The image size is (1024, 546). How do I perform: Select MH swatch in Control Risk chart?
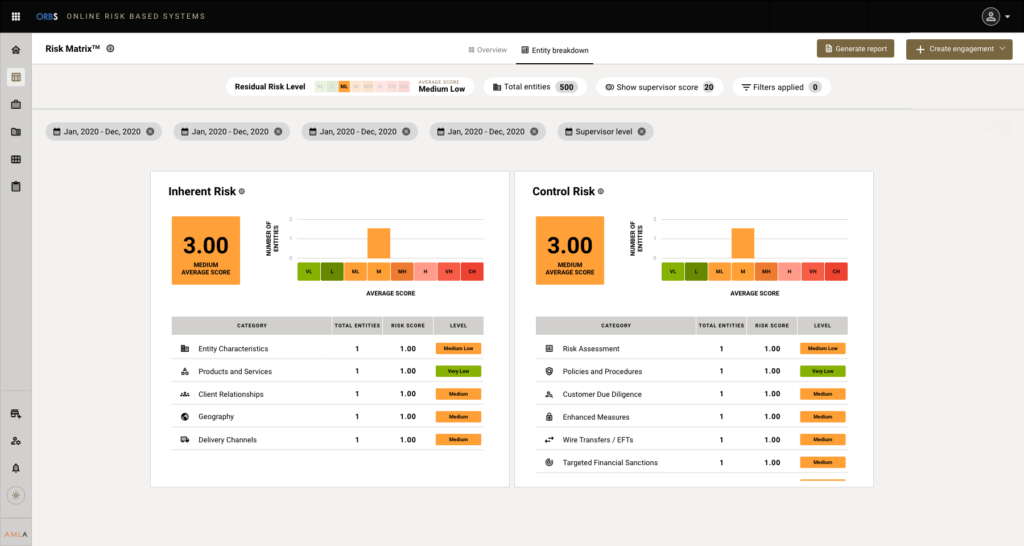(x=766, y=272)
